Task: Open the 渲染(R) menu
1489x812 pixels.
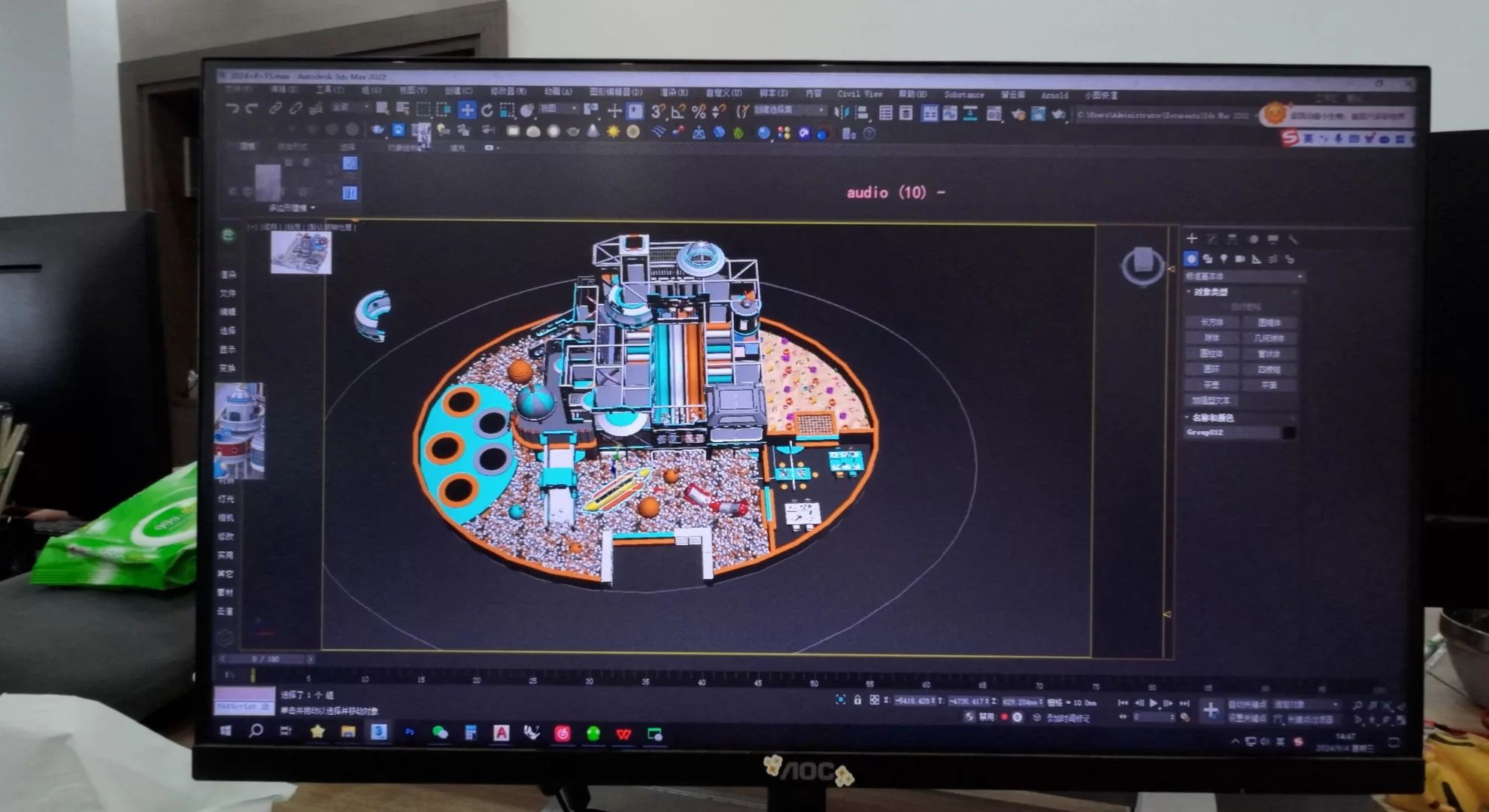Action: tap(673, 92)
